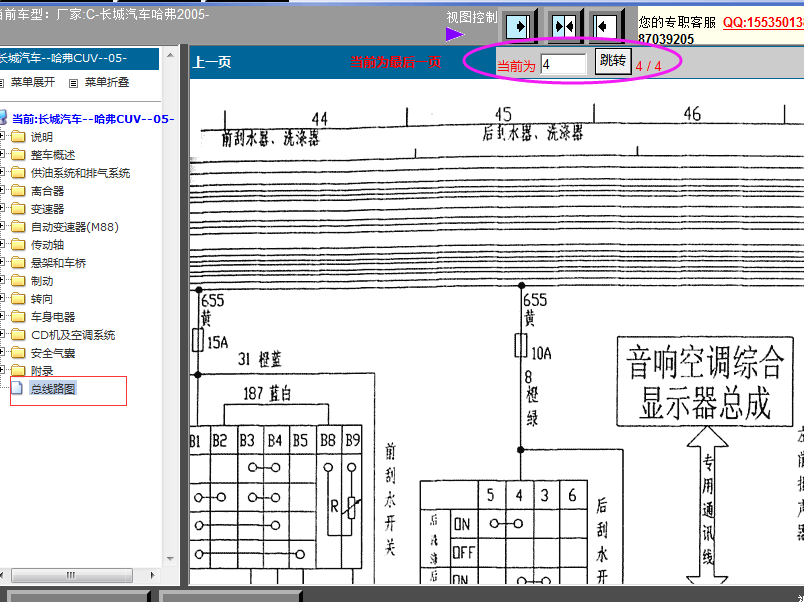Expand the 变速器 tree node
804x602 pixels.
[x=2, y=208]
